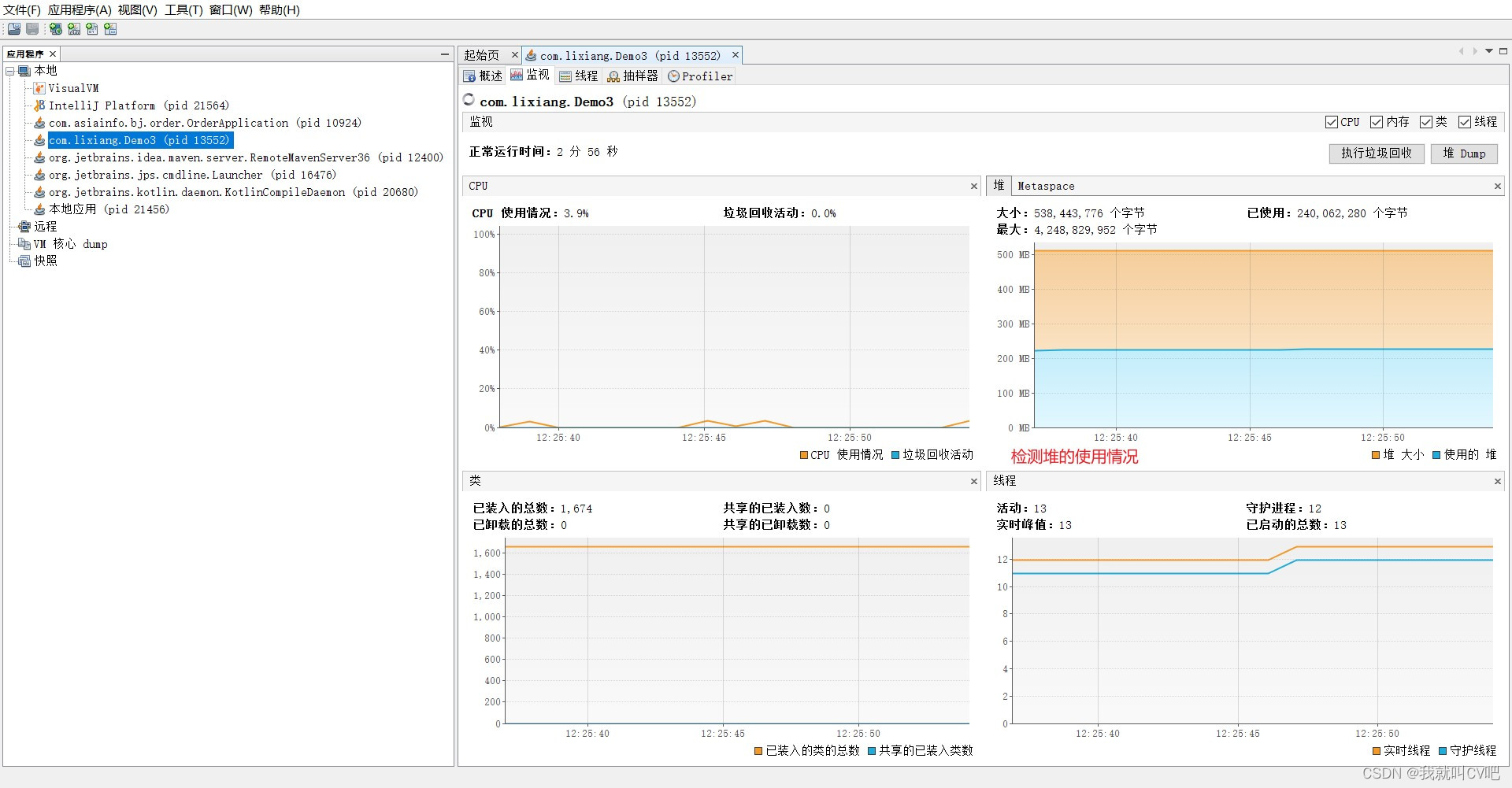Close the com.lixiang.Demo3 document tab
This screenshot has height=788, width=1512.
736,55
